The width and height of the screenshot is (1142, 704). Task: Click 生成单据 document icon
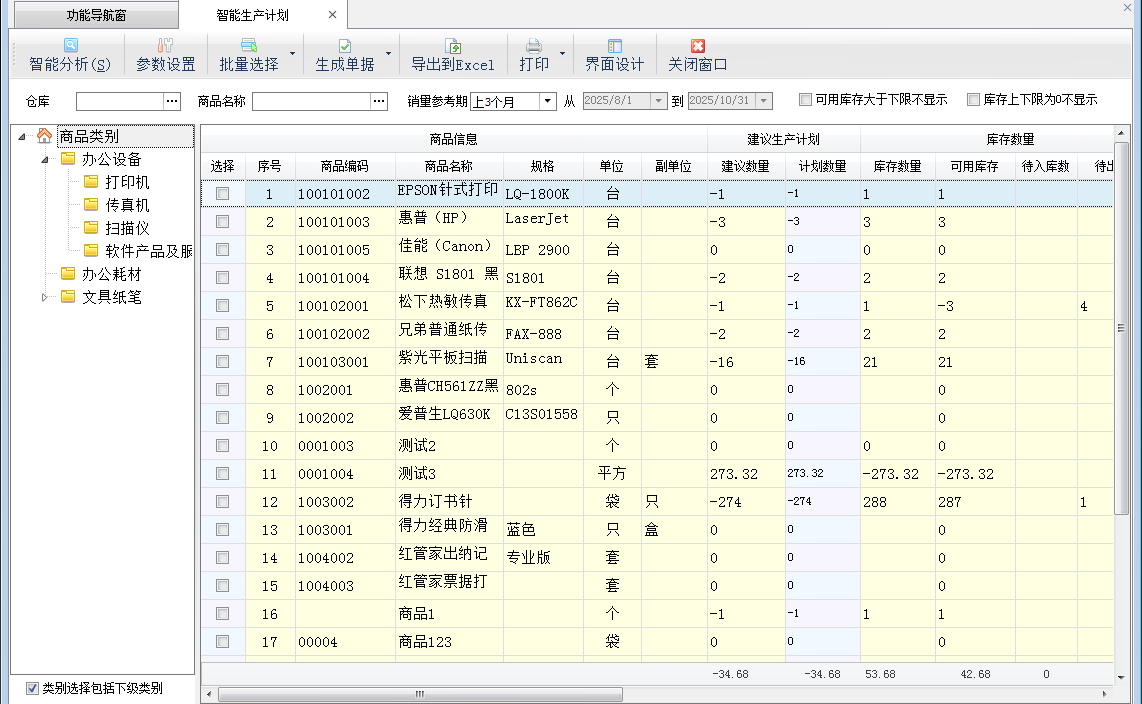pyautogui.click(x=344, y=46)
